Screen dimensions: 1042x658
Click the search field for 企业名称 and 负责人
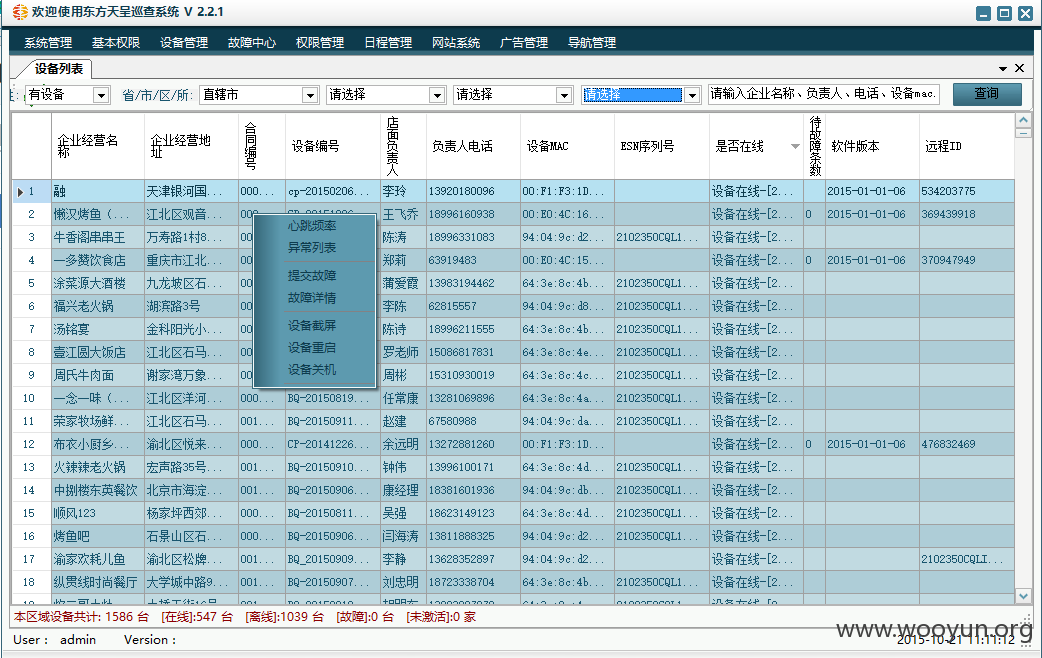[824, 94]
